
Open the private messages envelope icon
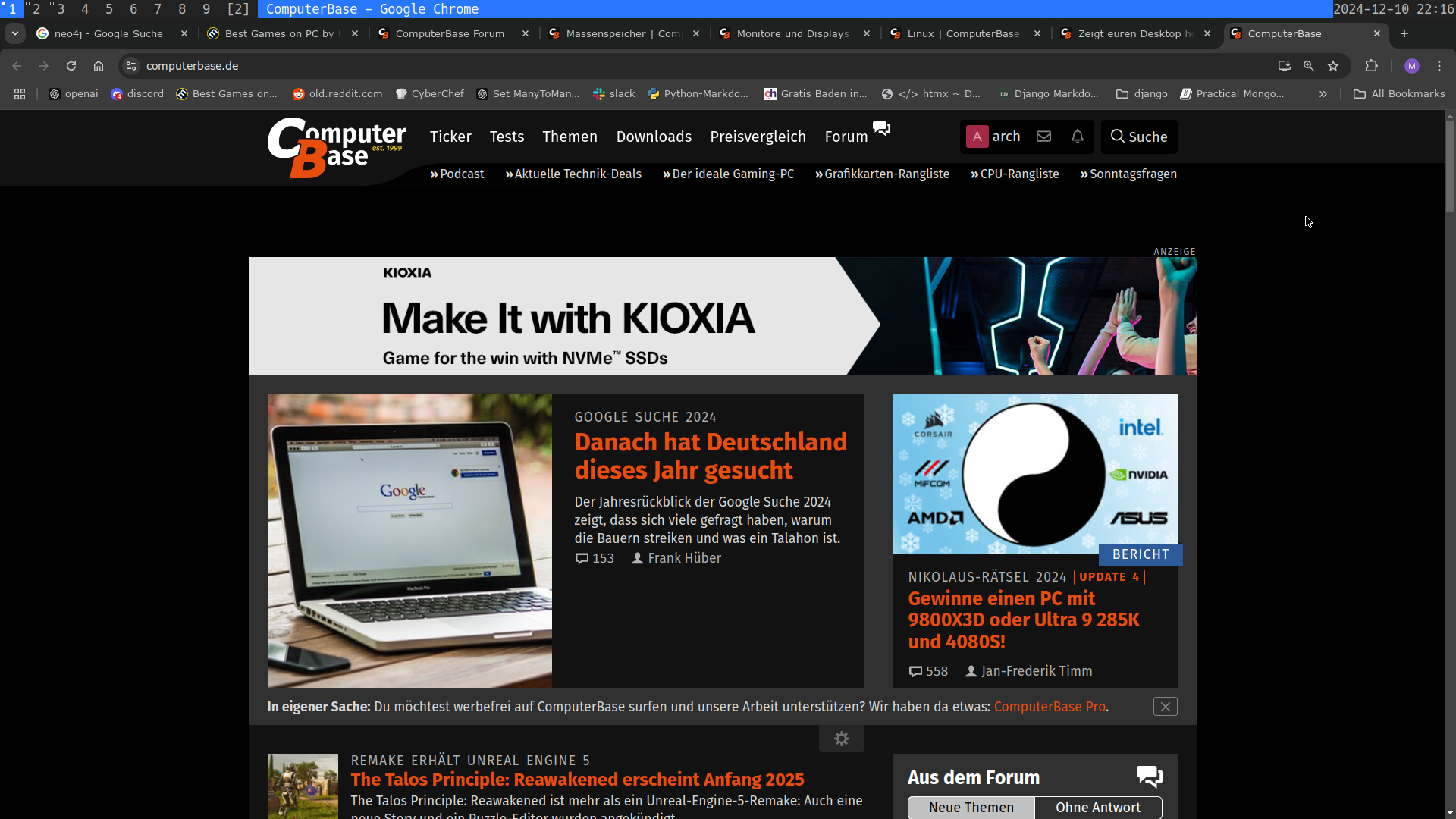tap(1043, 136)
